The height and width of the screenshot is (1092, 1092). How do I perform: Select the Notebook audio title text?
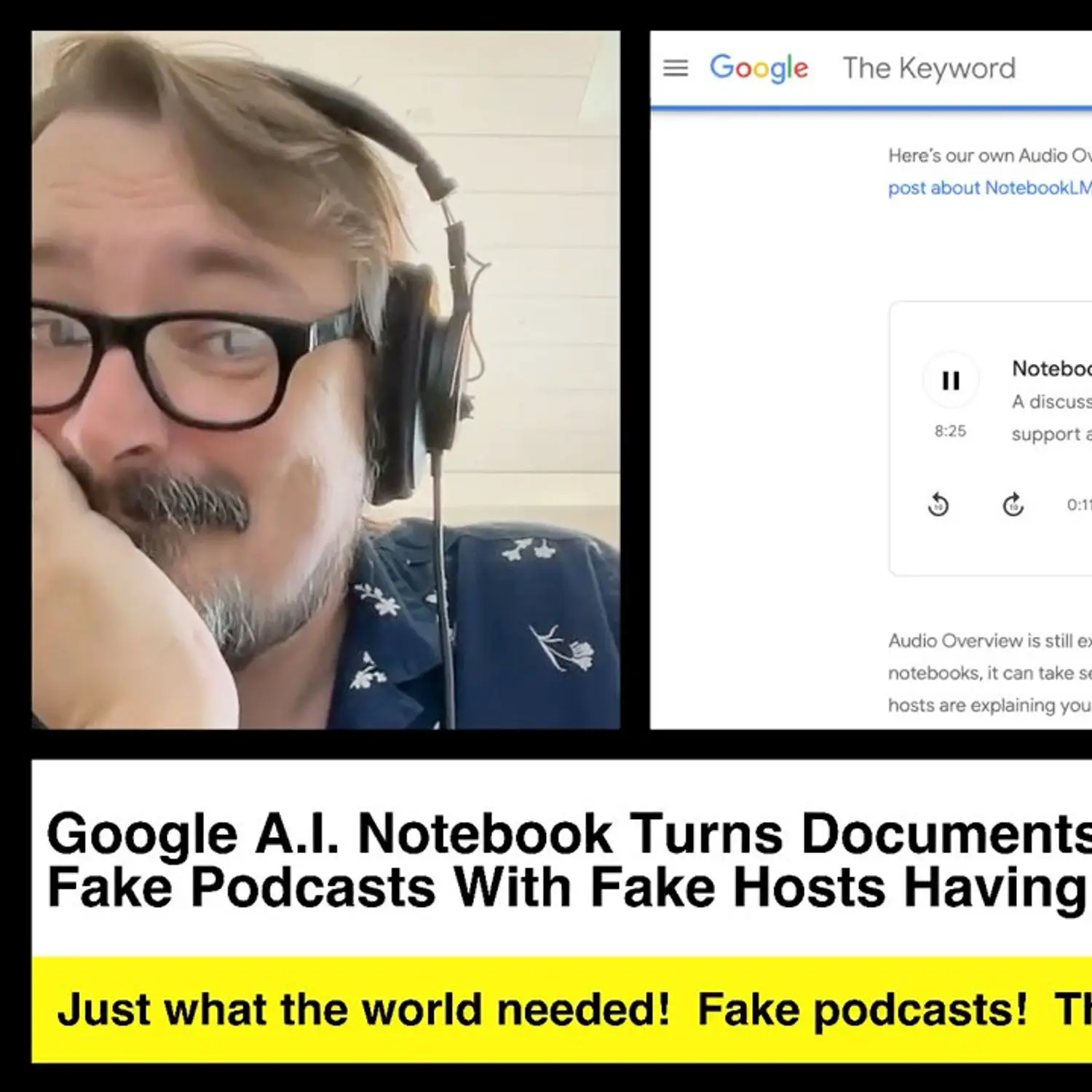[1051, 369]
